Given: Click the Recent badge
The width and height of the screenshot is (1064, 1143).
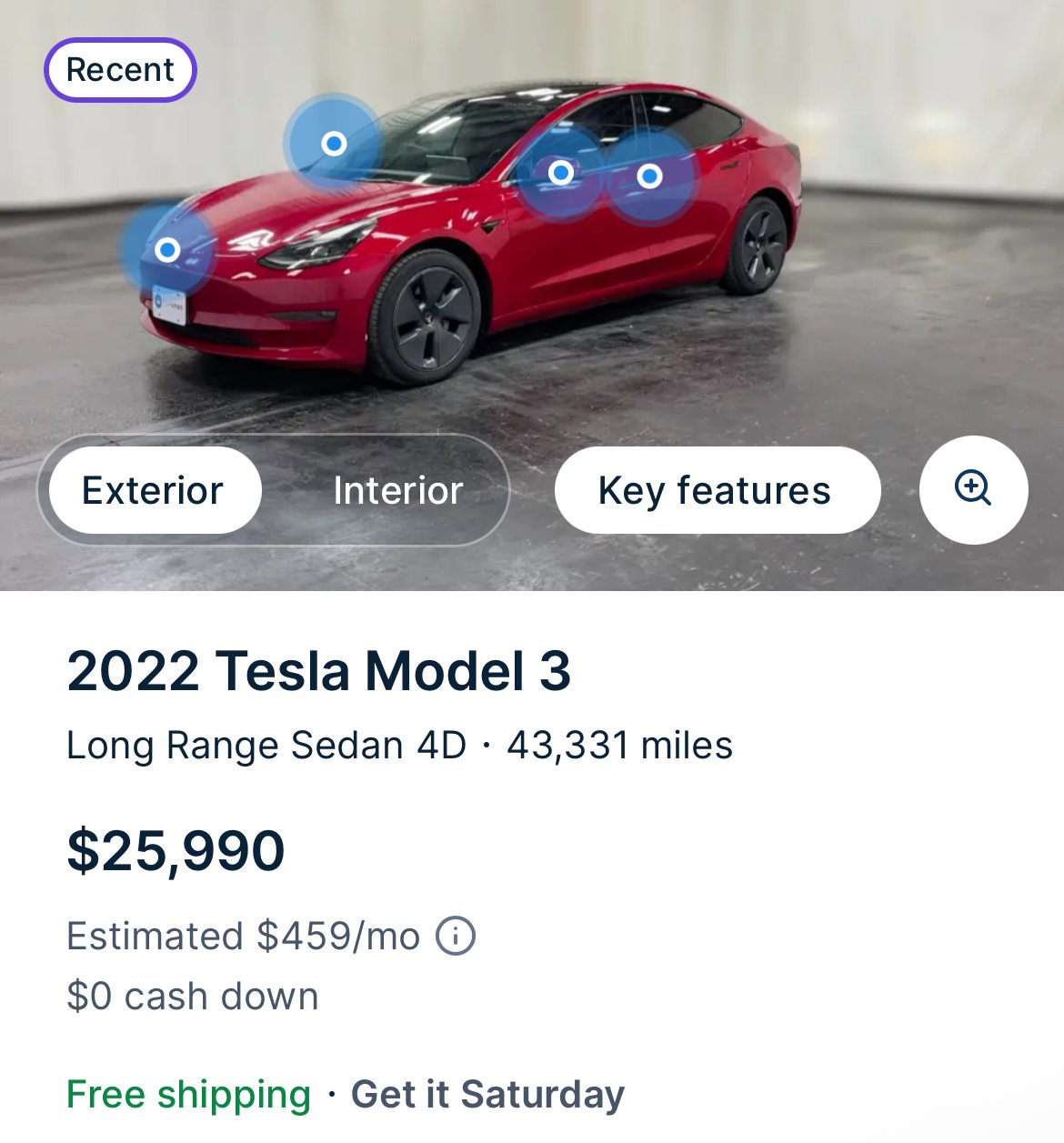Looking at the screenshot, I should coord(120,70).
